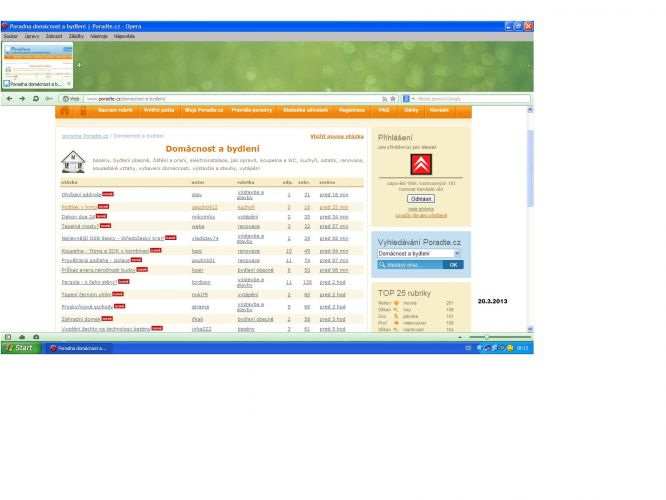Click the vertical scrollbar thumb
666x500 pixels.
pos(530,168)
